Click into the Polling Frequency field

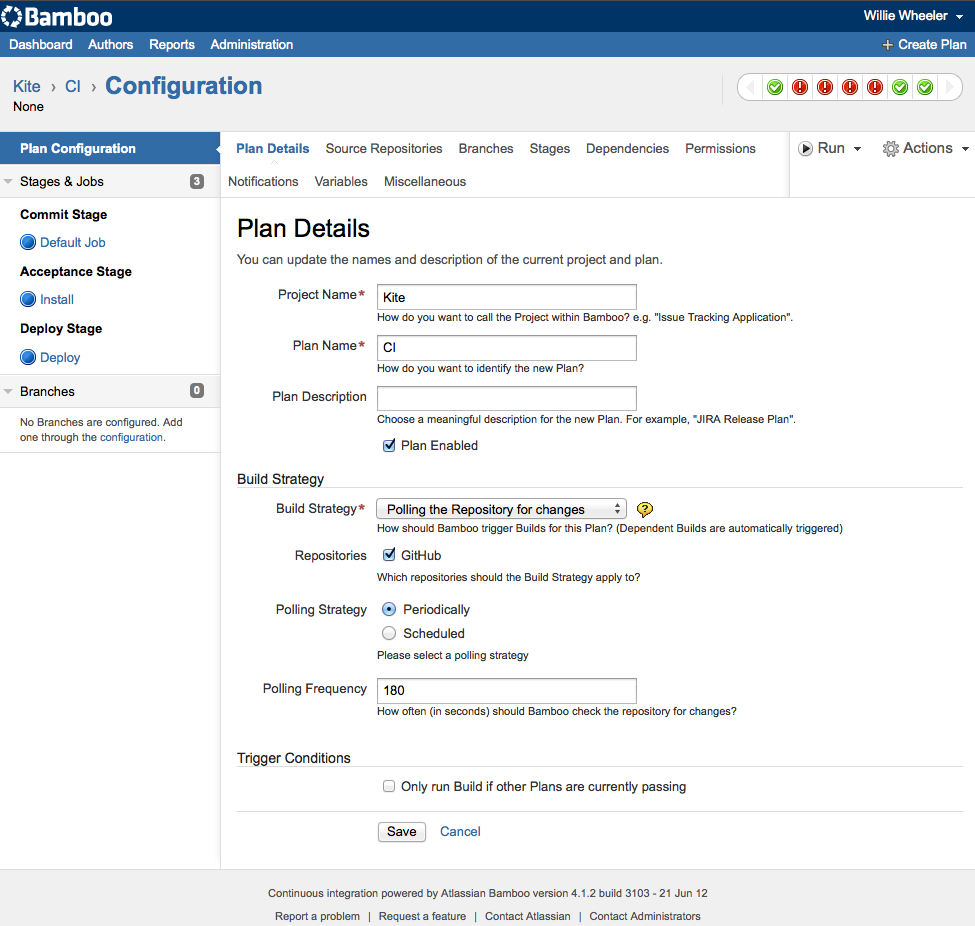click(x=507, y=690)
